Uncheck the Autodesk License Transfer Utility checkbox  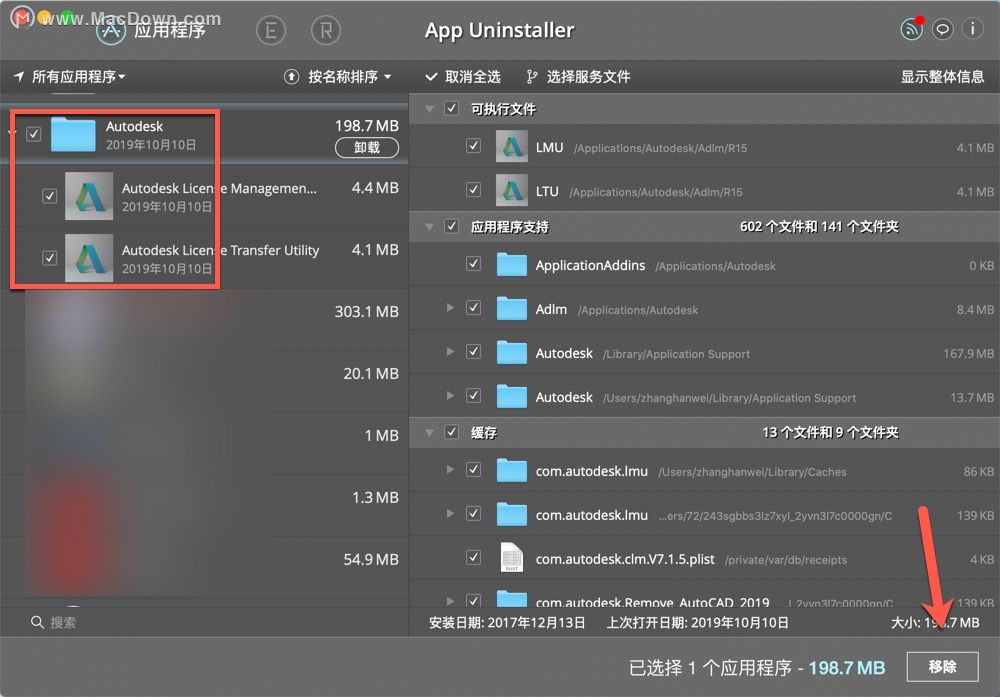pyautogui.click(x=50, y=258)
